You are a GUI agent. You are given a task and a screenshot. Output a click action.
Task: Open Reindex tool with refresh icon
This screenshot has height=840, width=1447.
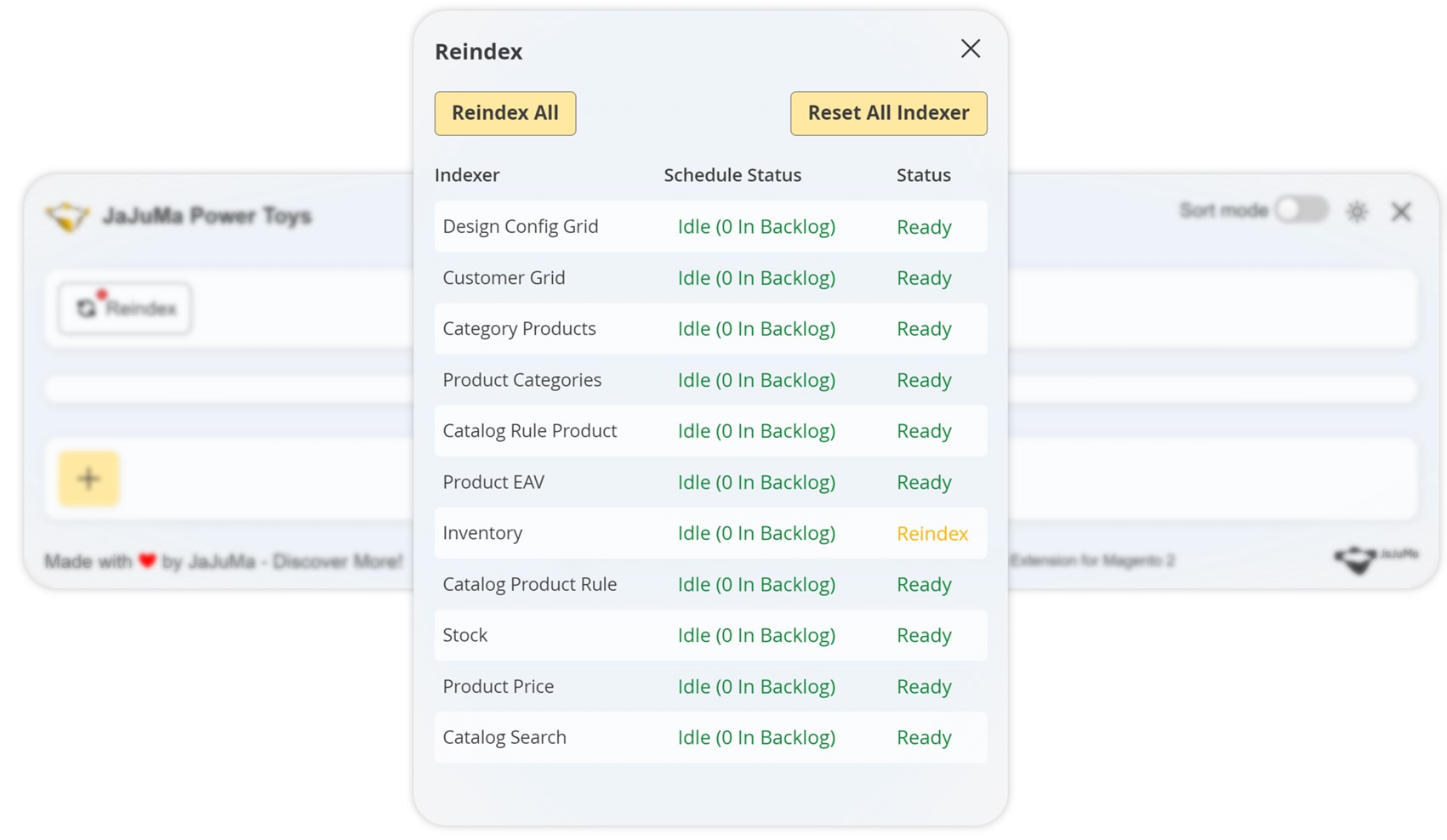125,308
